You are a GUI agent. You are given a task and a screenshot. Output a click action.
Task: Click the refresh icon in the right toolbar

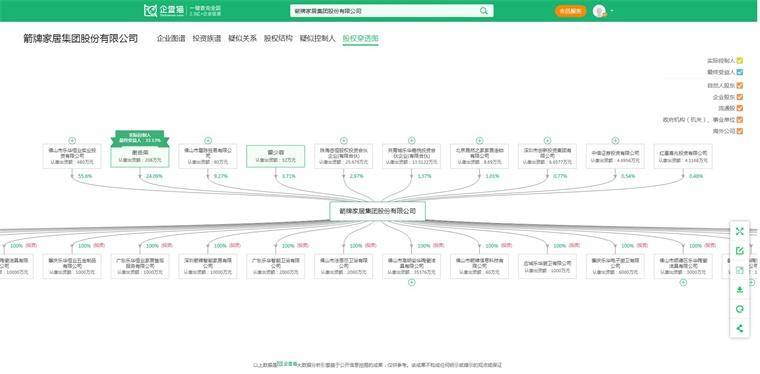click(x=740, y=309)
